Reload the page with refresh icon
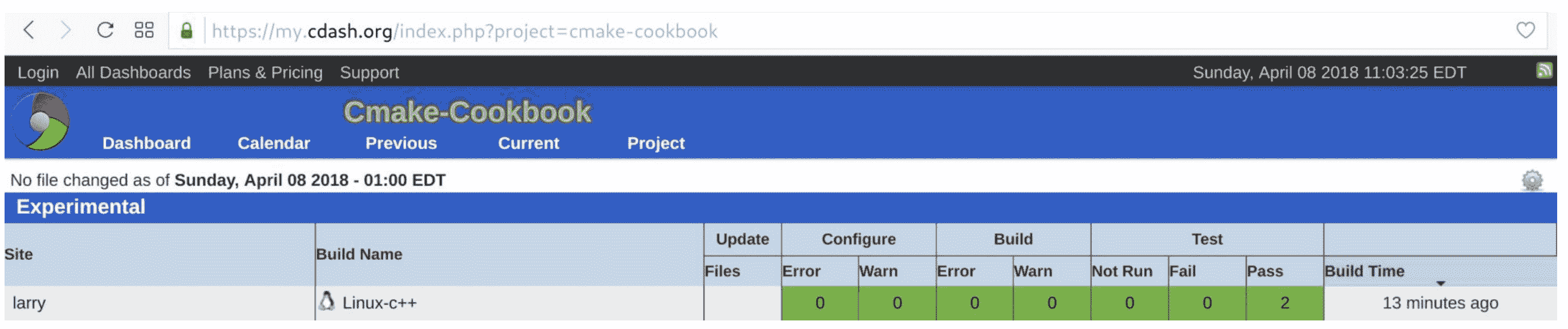This screenshot has width=1568, height=329. [x=106, y=30]
